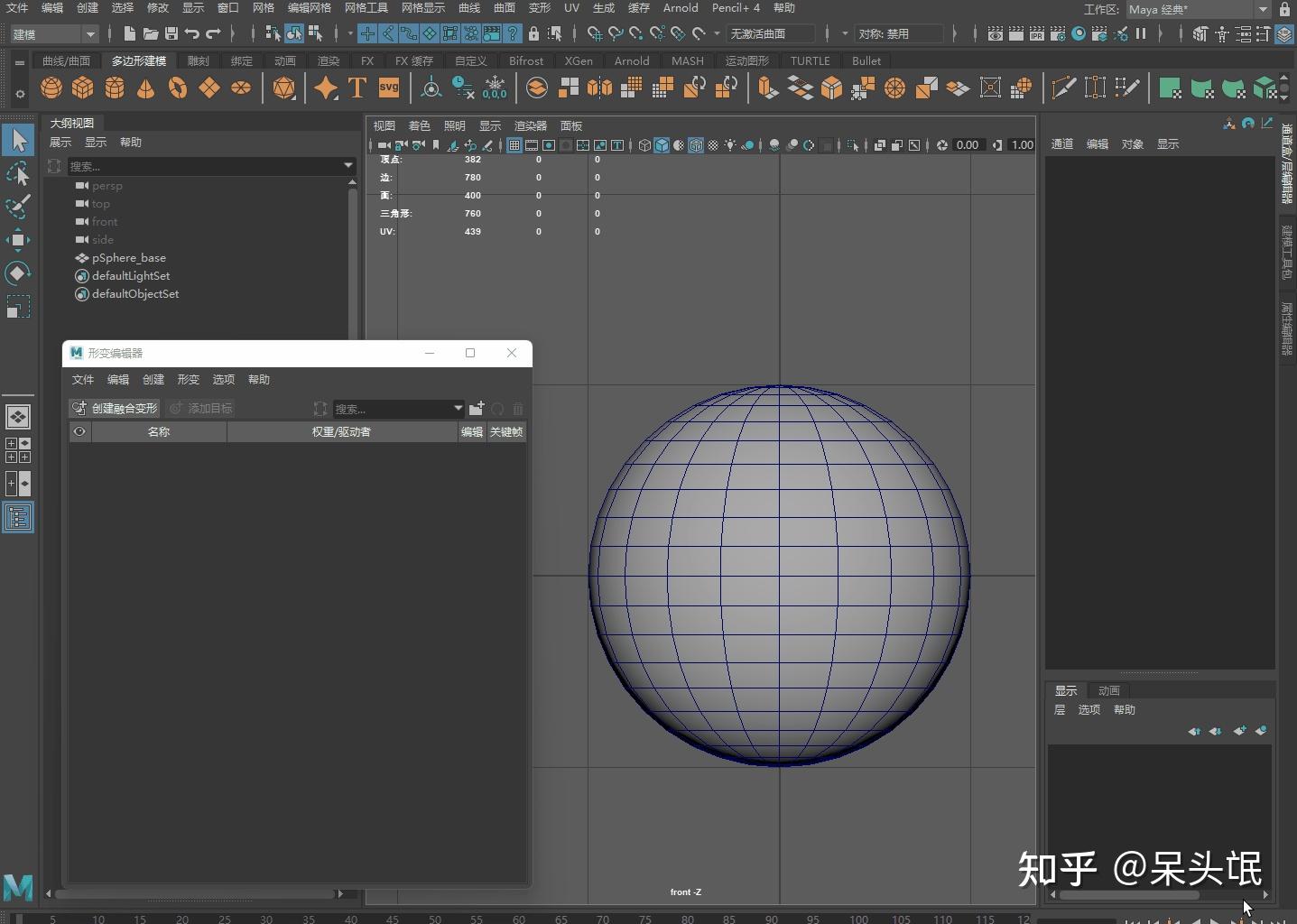Open the 形变编辑器 search filter dropdown
The height and width of the screenshot is (924, 1297).
pyautogui.click(x=458, y=409)
